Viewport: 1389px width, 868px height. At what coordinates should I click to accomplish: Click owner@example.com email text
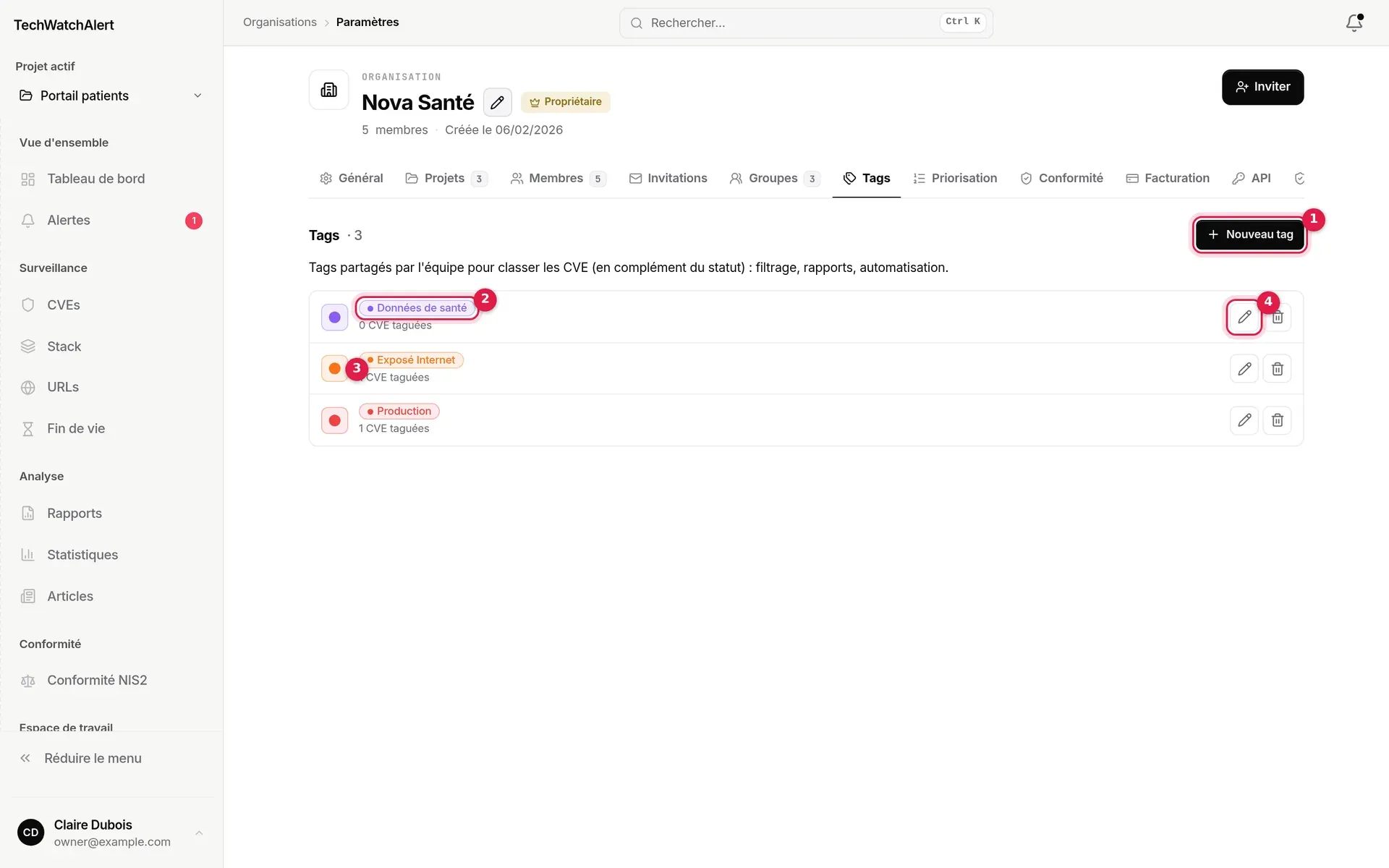[x=112, y=842]
